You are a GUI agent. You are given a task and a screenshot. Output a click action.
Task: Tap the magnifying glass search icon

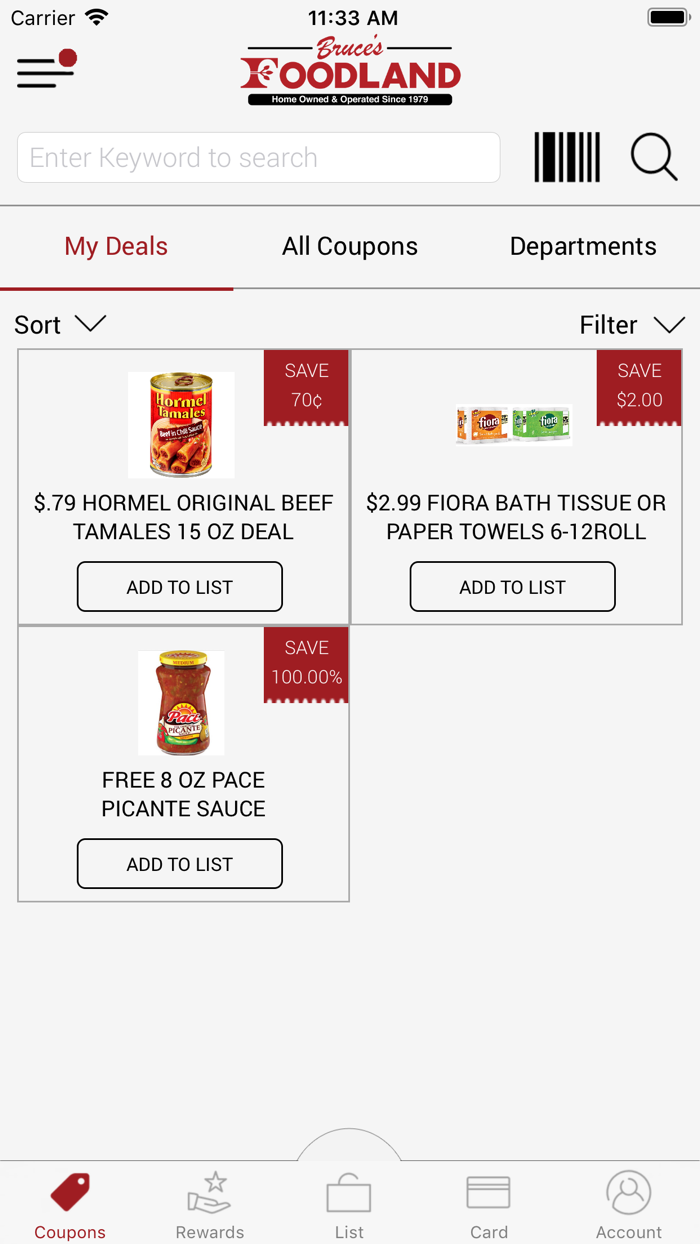pyautogui.click(x=654, y=158)
